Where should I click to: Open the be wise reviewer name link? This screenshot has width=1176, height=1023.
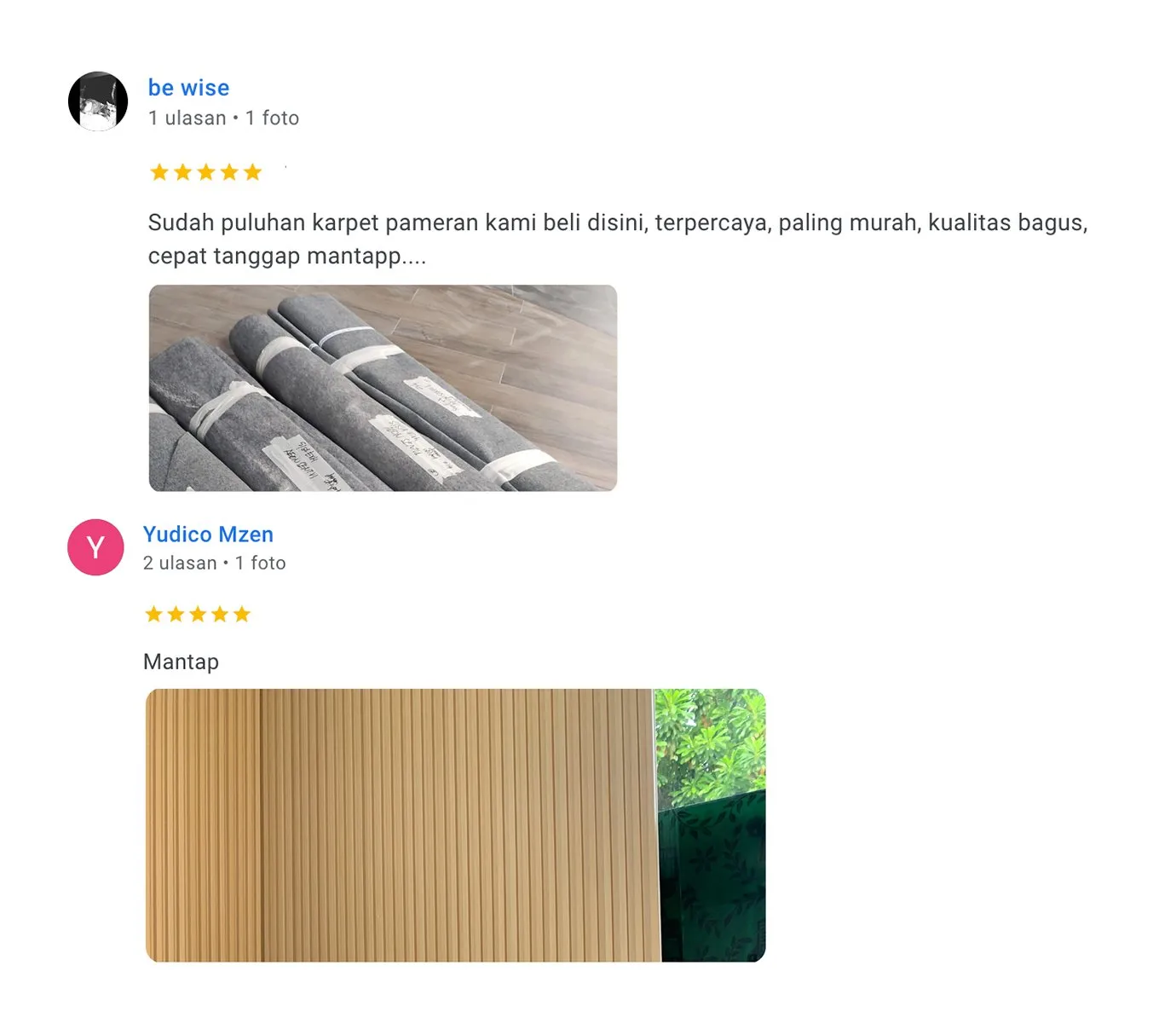pyautogui.click(x=188, y=88)
